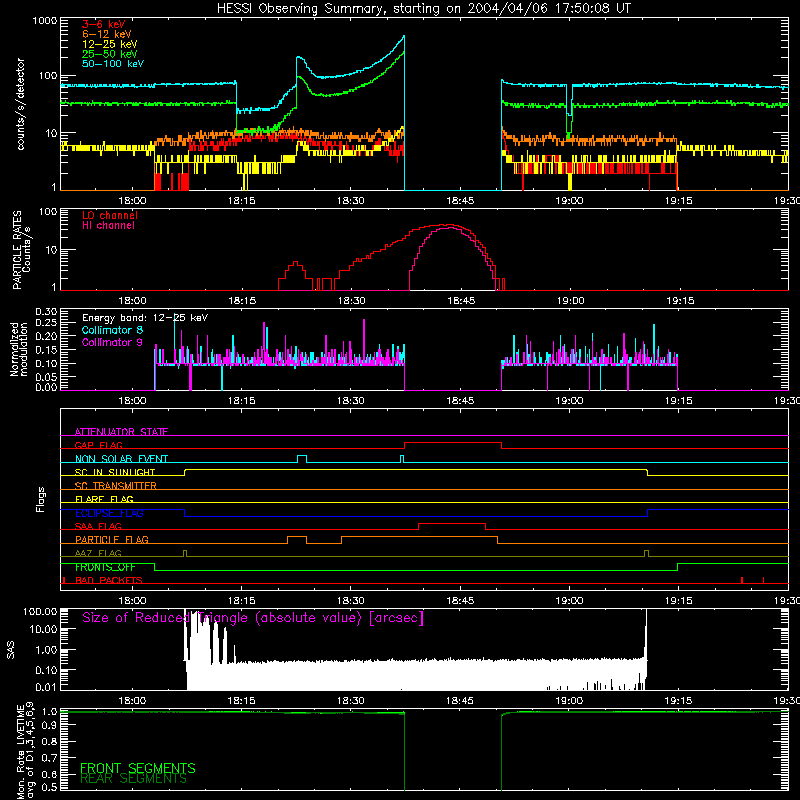Viewport: 800px width, 800px height.
Task: Click the HI channel legend entry
Action: click(x=108, y=226)
